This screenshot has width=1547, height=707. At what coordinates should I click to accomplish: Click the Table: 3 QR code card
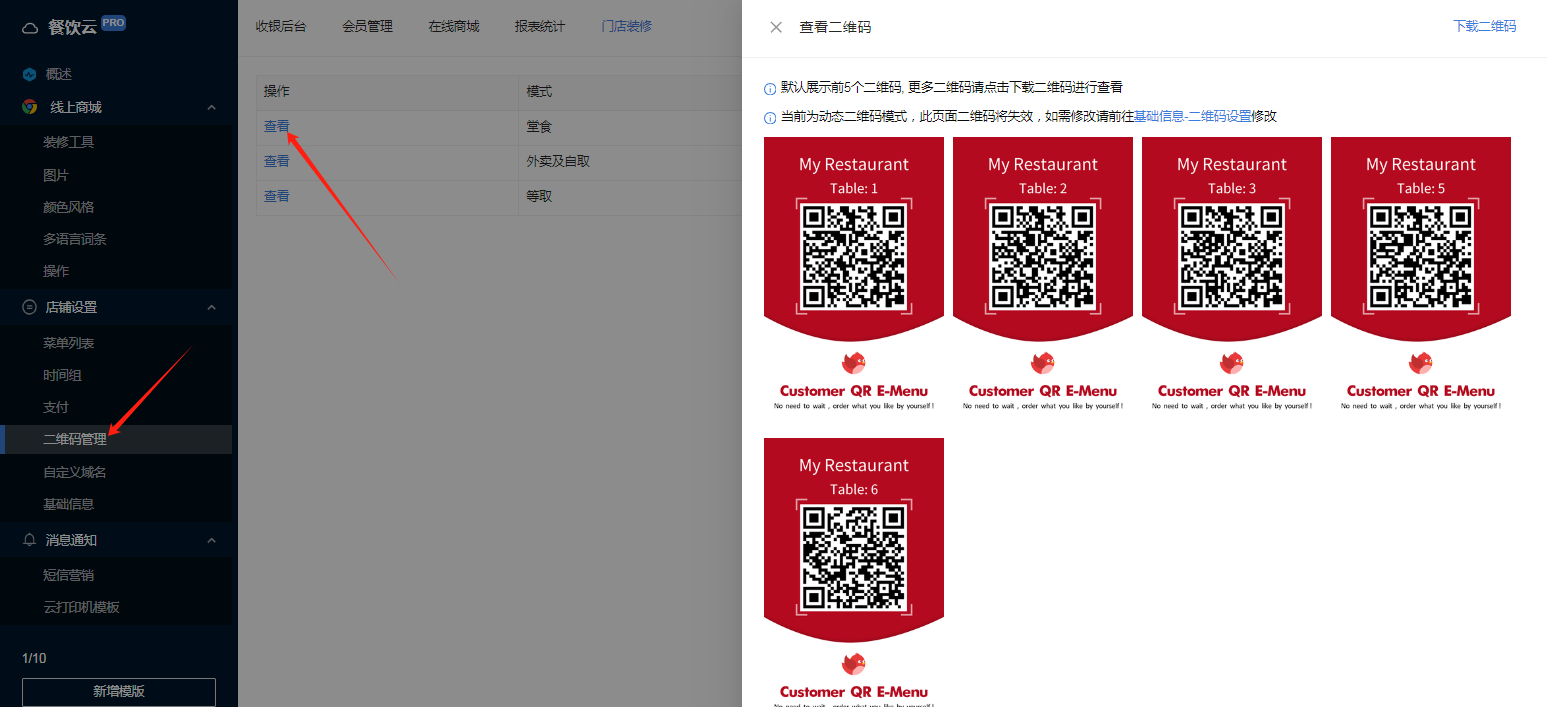(1232, 275)
